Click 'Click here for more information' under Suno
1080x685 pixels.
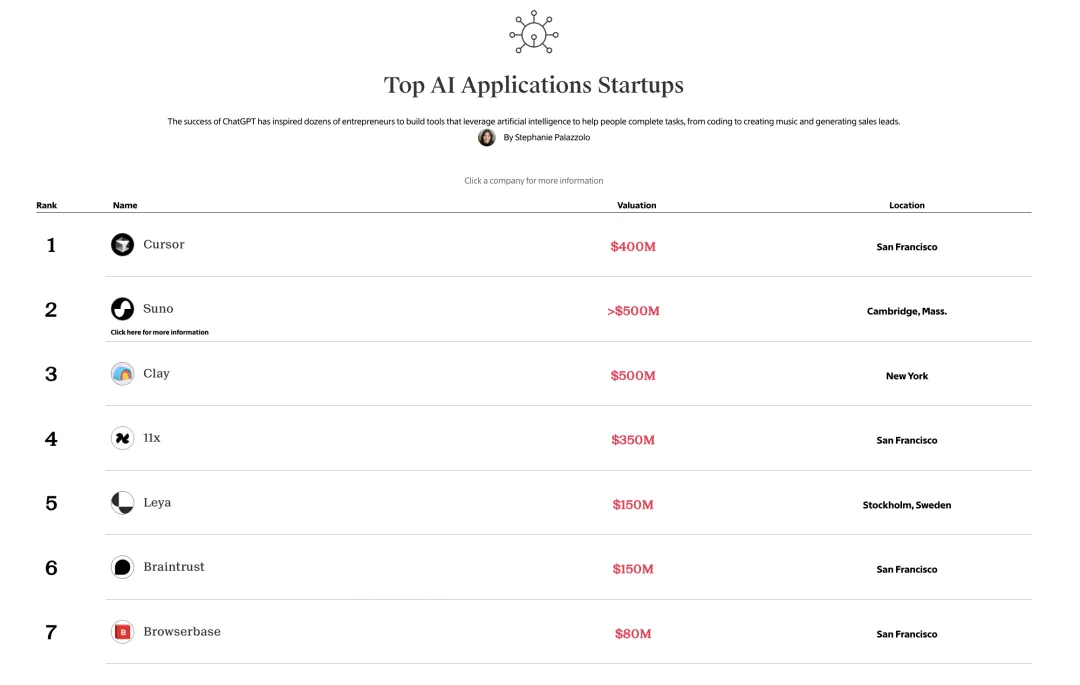(160, 332)
